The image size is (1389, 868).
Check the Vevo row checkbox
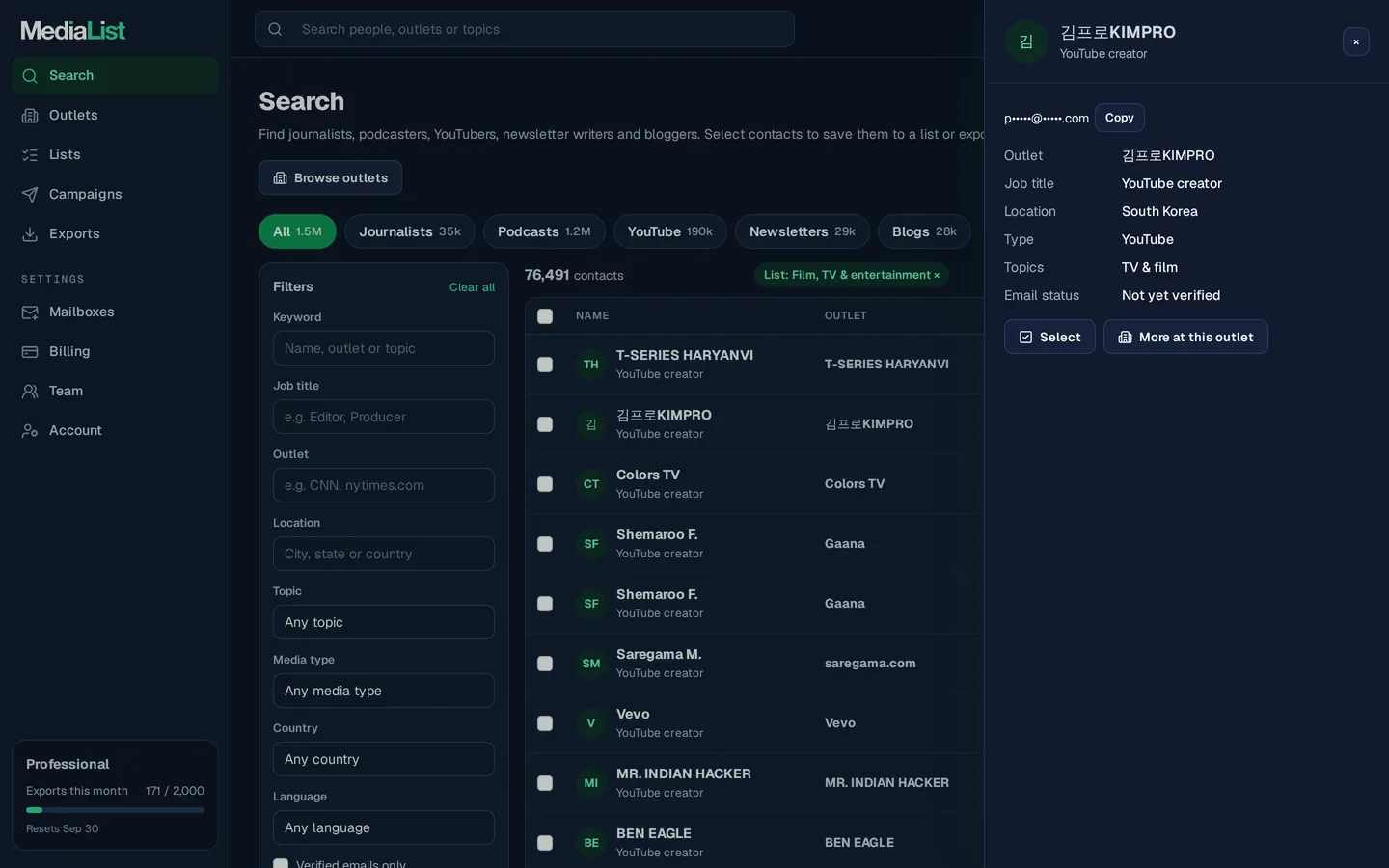(x=545, y=723)
